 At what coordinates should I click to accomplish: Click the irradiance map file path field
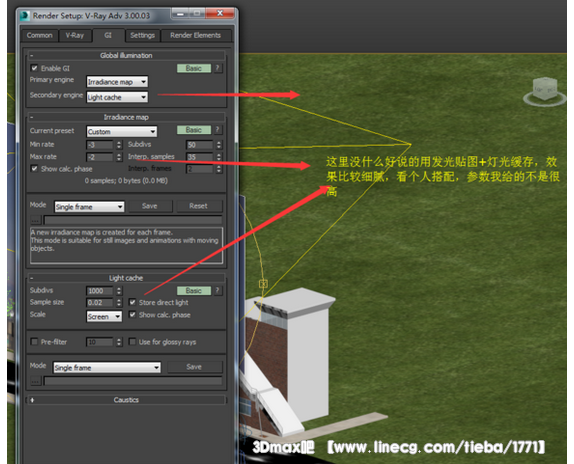point(133,220)
